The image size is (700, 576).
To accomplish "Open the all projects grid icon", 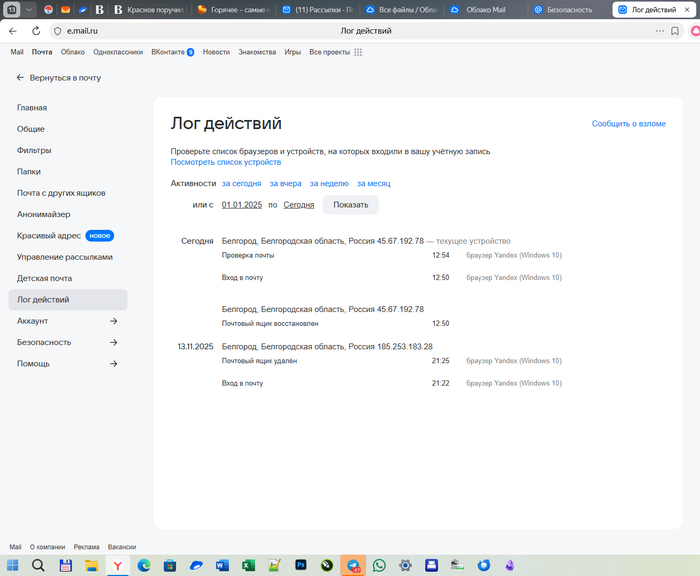I will click(358, 52).
